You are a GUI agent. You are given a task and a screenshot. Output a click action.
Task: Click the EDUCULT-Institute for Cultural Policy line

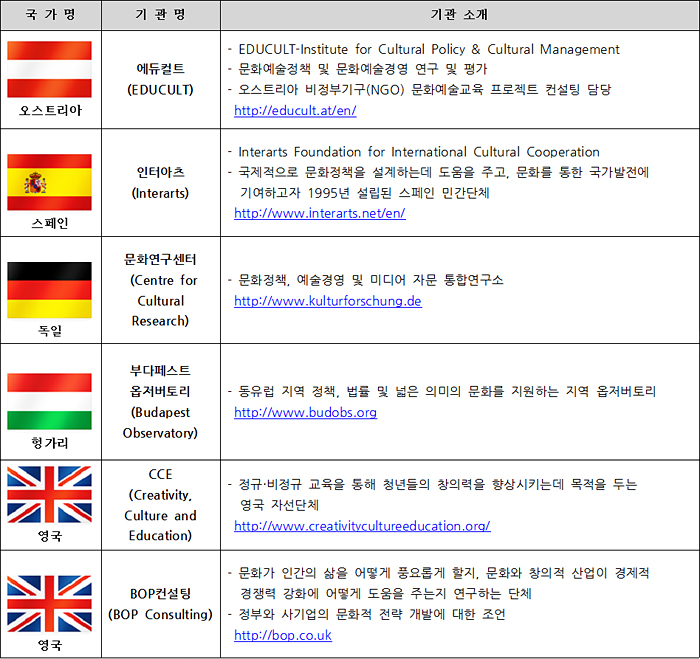(429, 49)
